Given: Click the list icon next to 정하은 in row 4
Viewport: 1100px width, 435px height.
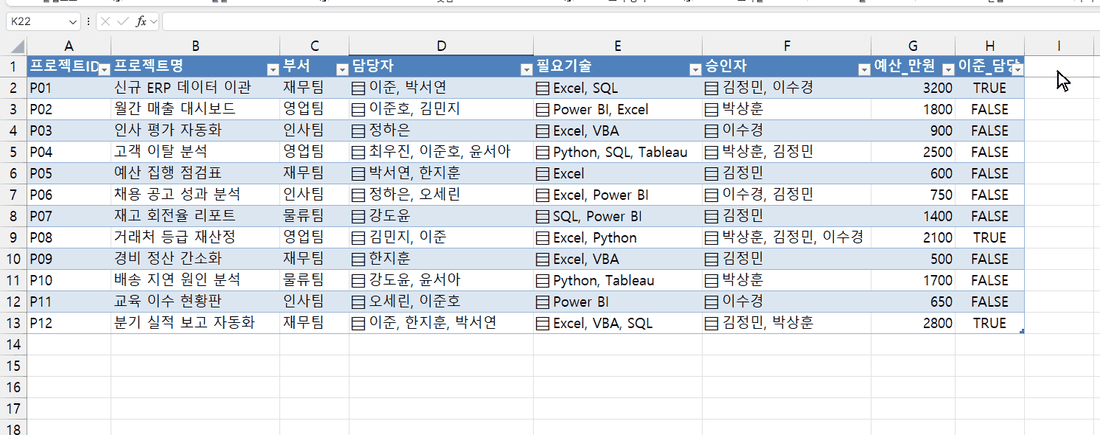Looking at the screenshot, I should click(x=358, y=130).
